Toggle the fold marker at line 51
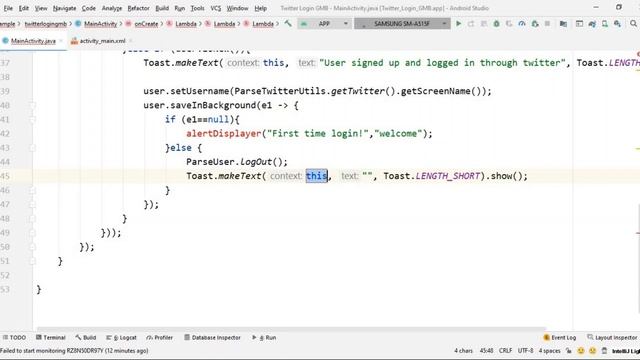 pyautogui.click(x=33, y=261)
